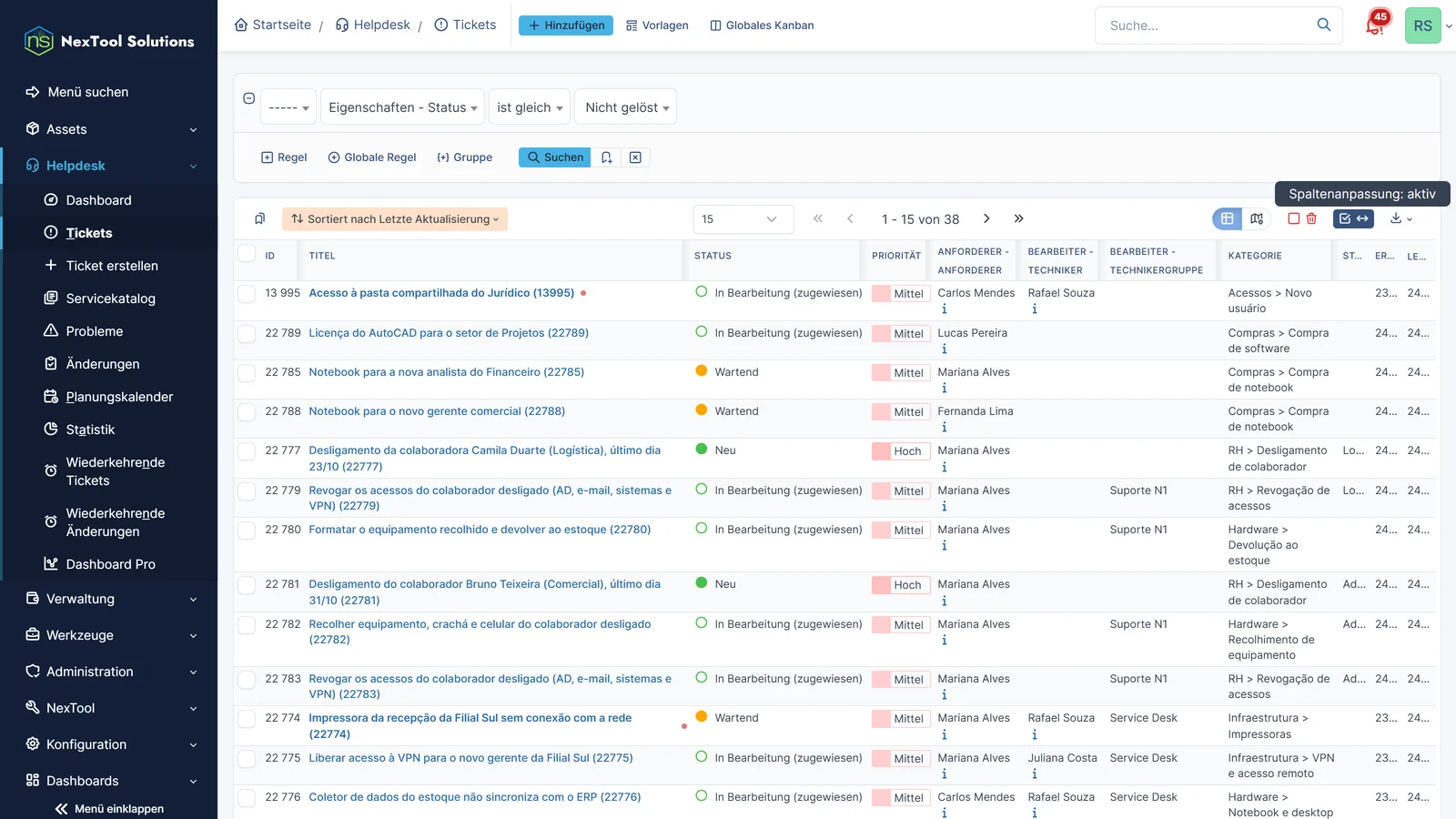Viewport: 1456px width, 819px height.
Task: Check the box for ticket 13 995
Action: (247, 294)
